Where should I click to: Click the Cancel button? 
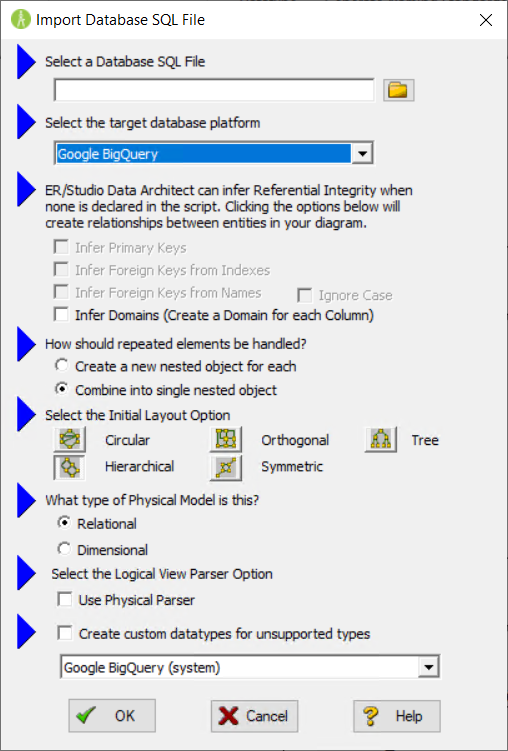[x=254, y=716]
